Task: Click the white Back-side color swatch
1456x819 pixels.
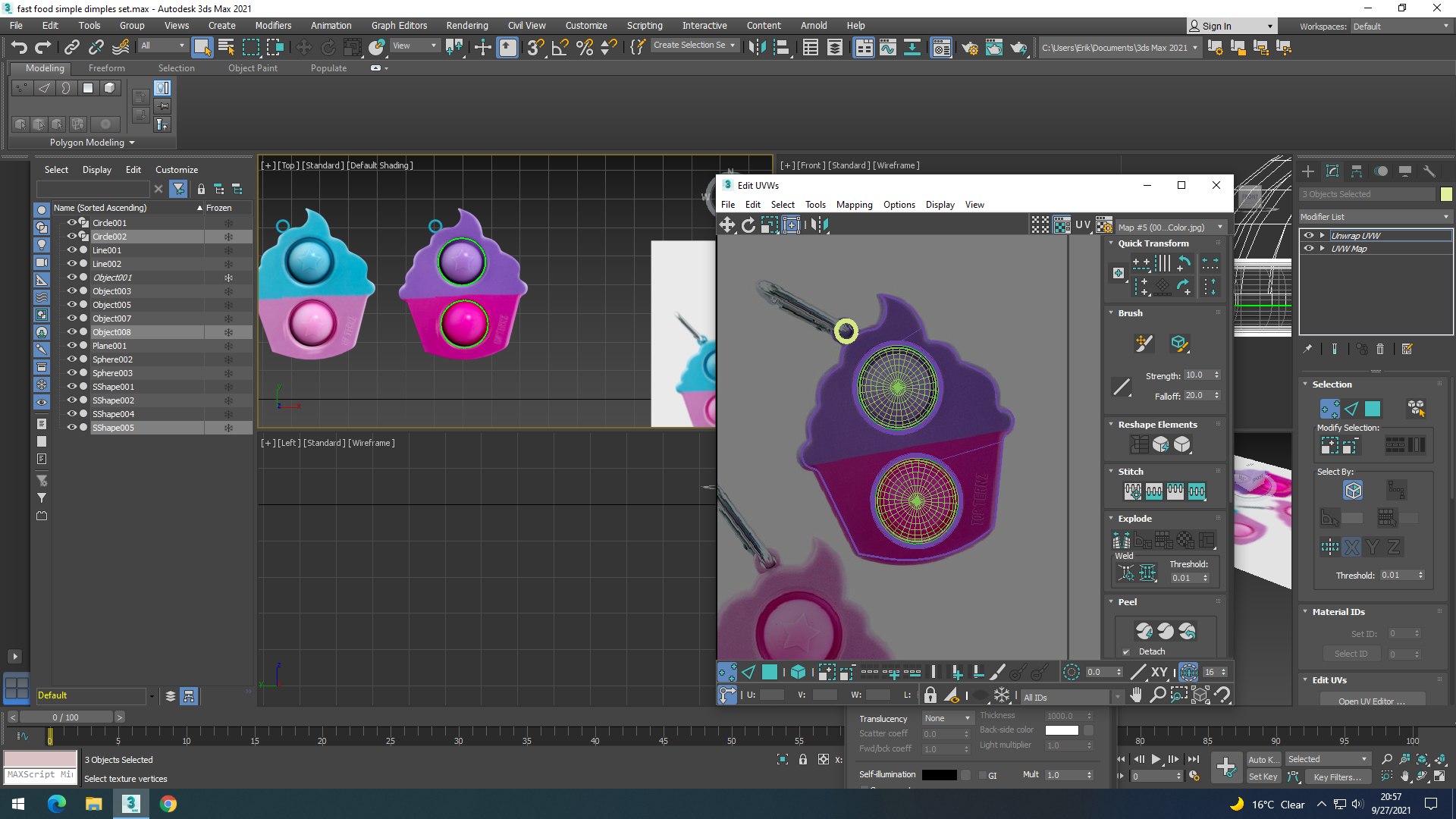Action: click(1062, 730)
